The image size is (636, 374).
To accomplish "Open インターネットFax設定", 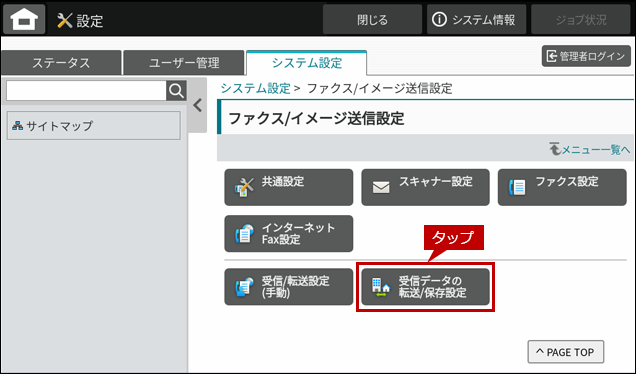I will pyautogui.click(x=289, y=234).
